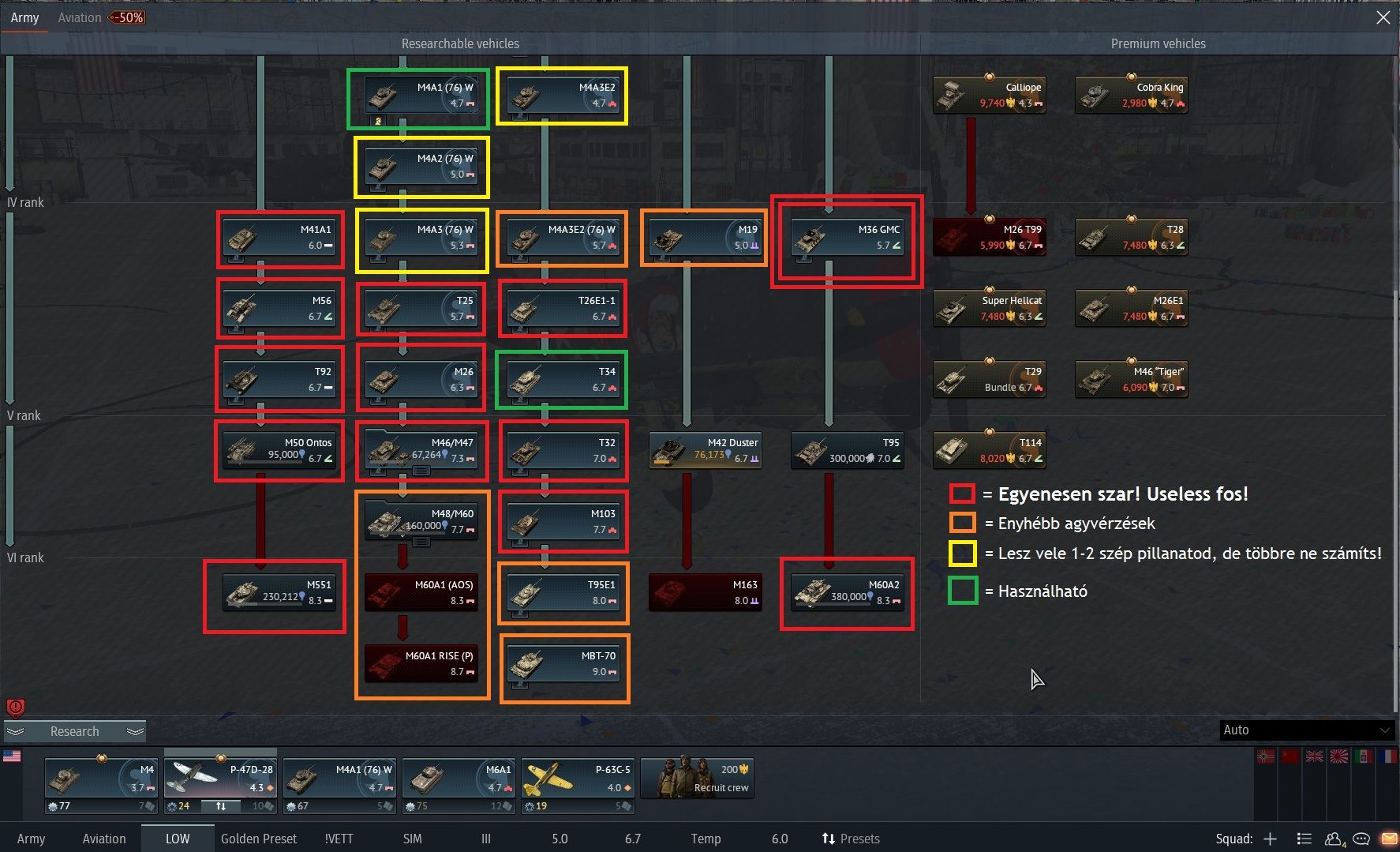This screenshot has width=1400, height=852.
Task: Open the contacts friends list icon
Action: [x=1334, y=839]
